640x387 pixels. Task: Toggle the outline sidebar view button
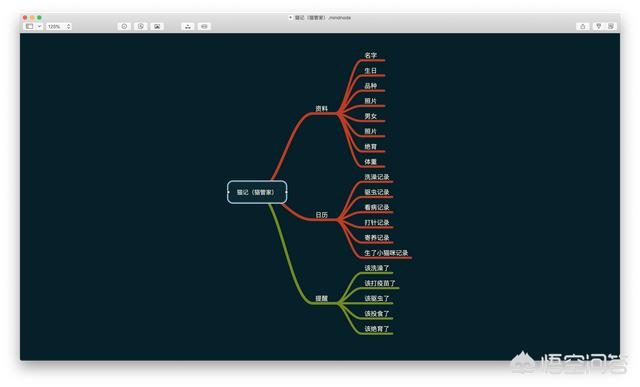(x=29, y=26)
